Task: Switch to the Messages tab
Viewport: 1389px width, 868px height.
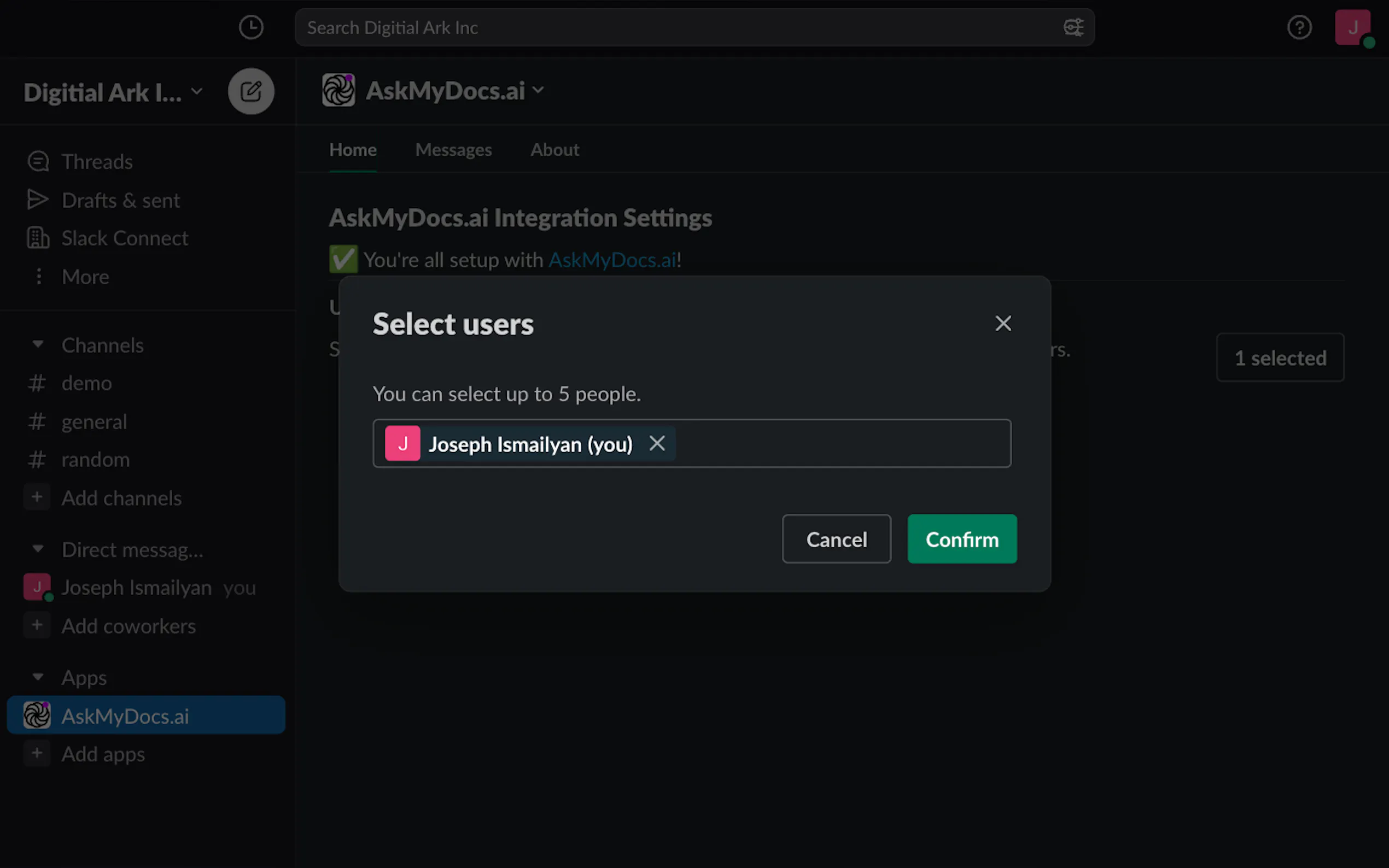Action: click(453, 150)
